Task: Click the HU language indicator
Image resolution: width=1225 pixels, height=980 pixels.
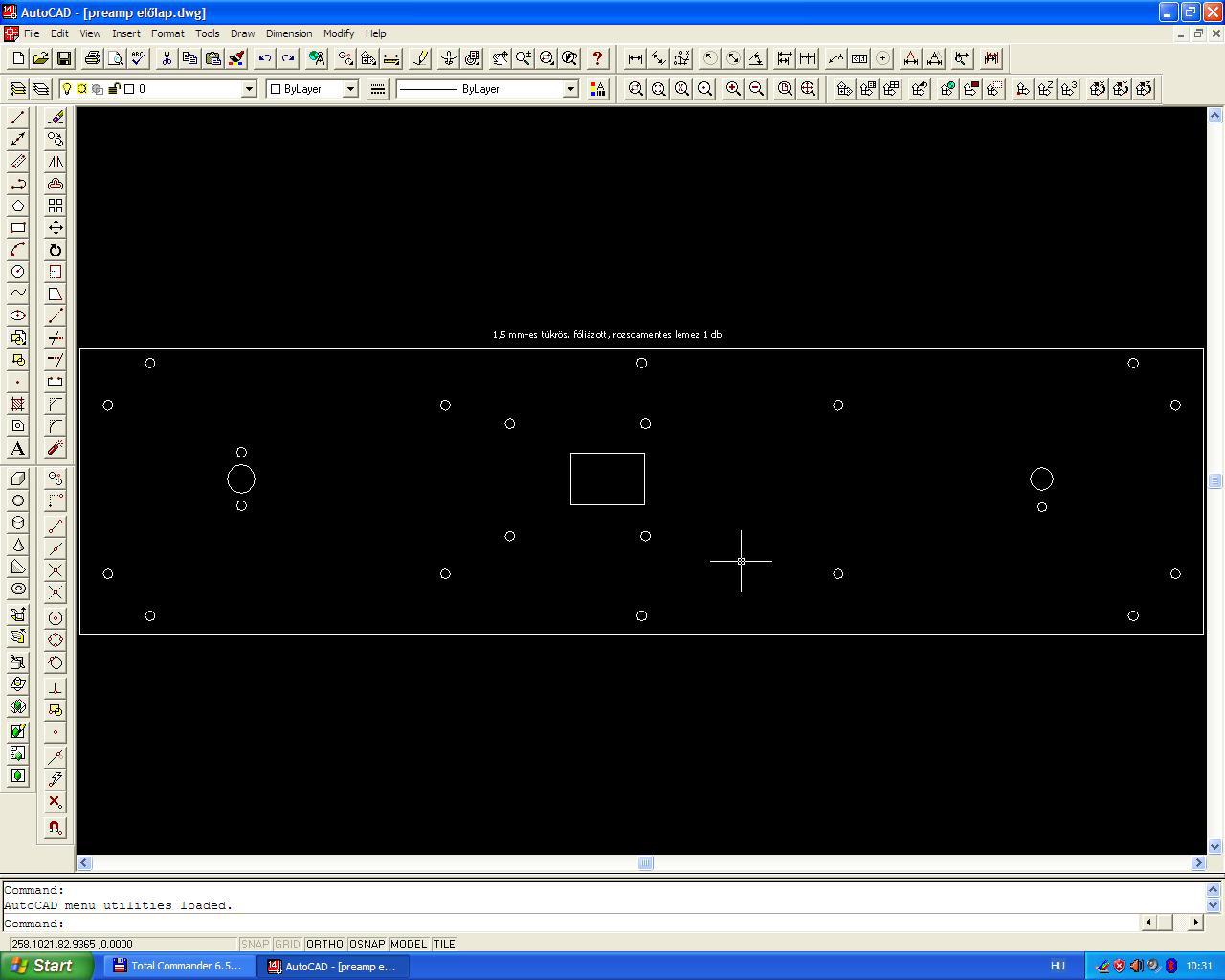Action: [1058, 966]
